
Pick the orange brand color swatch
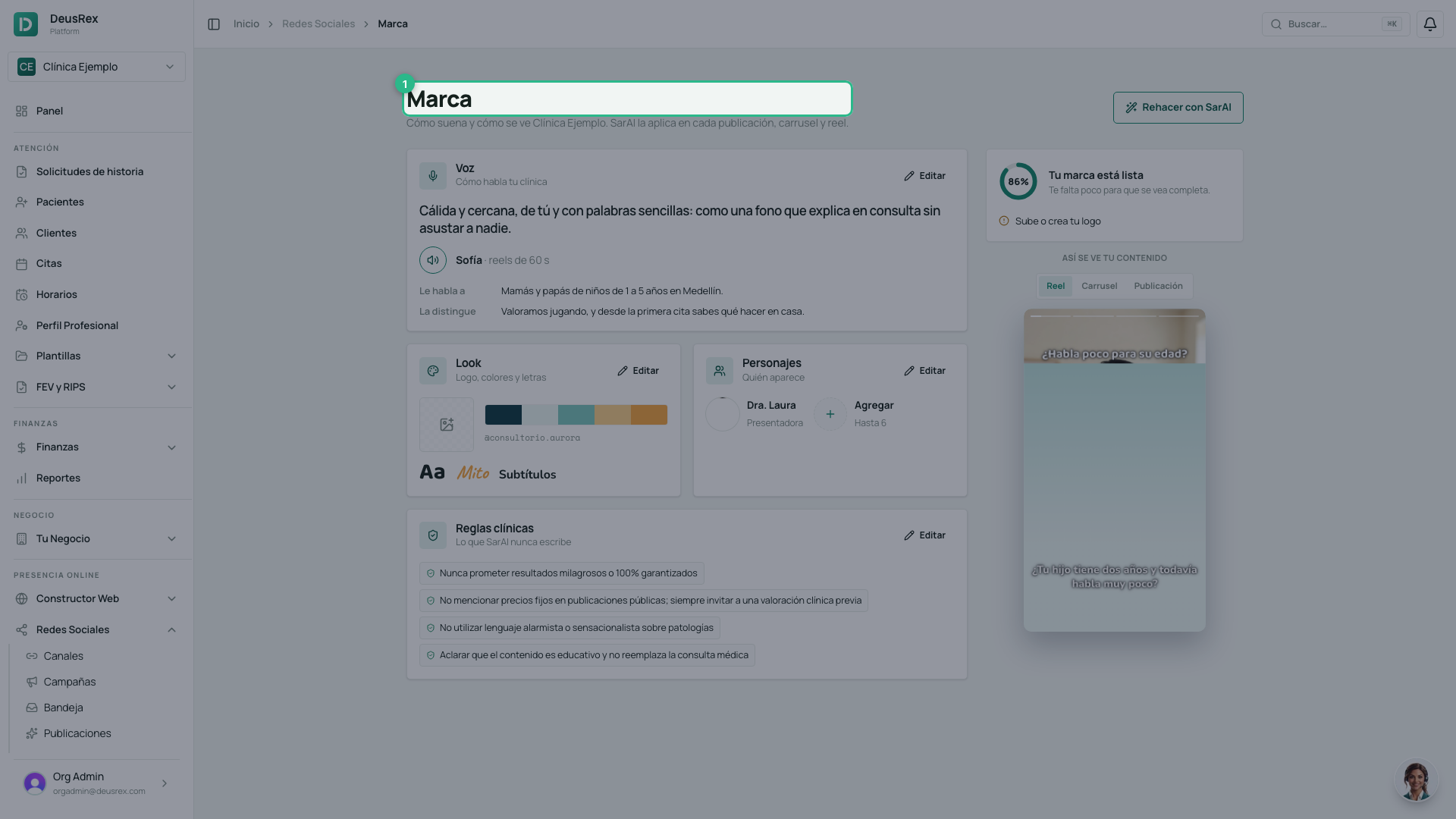click(x=649, y=415)
